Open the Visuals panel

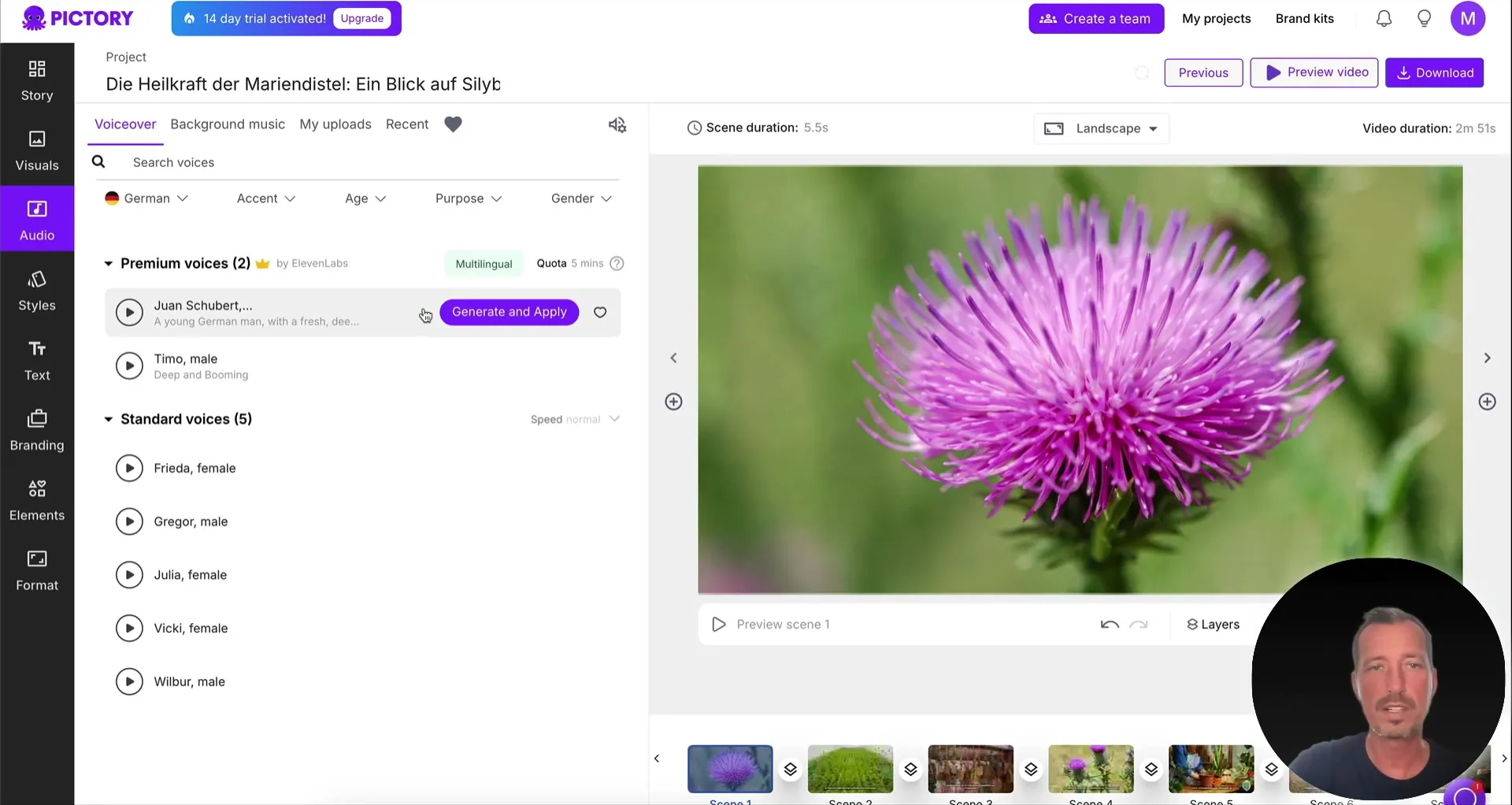[36, 150]
